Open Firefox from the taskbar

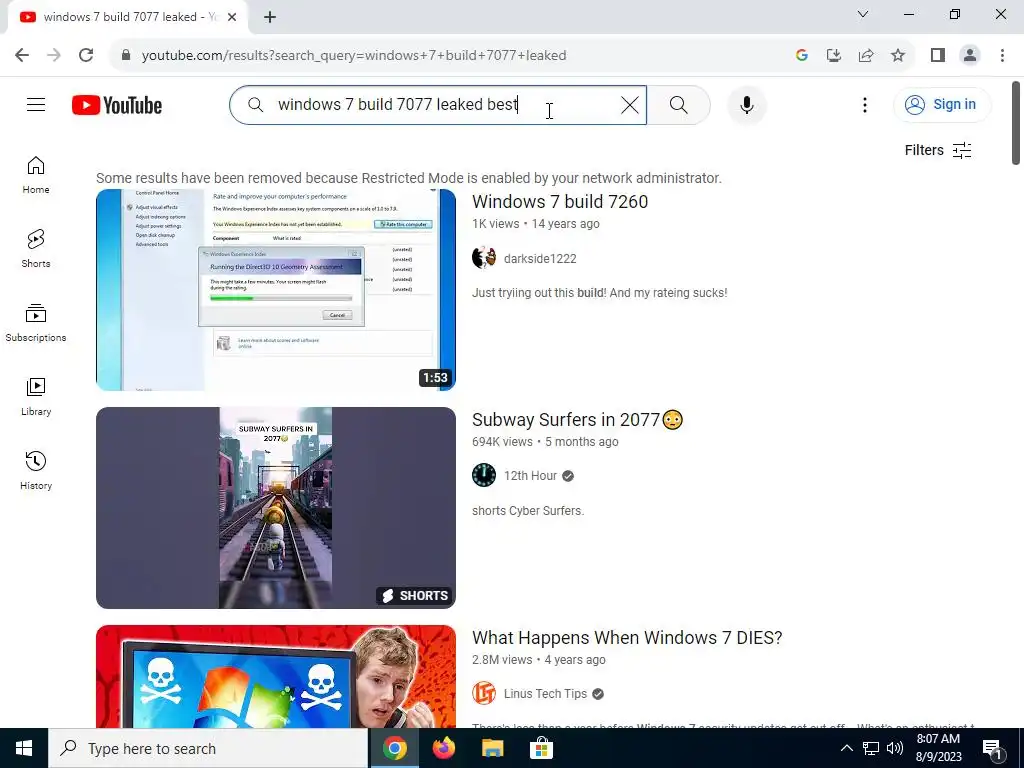pyautogui.click(x=444, y=748)
